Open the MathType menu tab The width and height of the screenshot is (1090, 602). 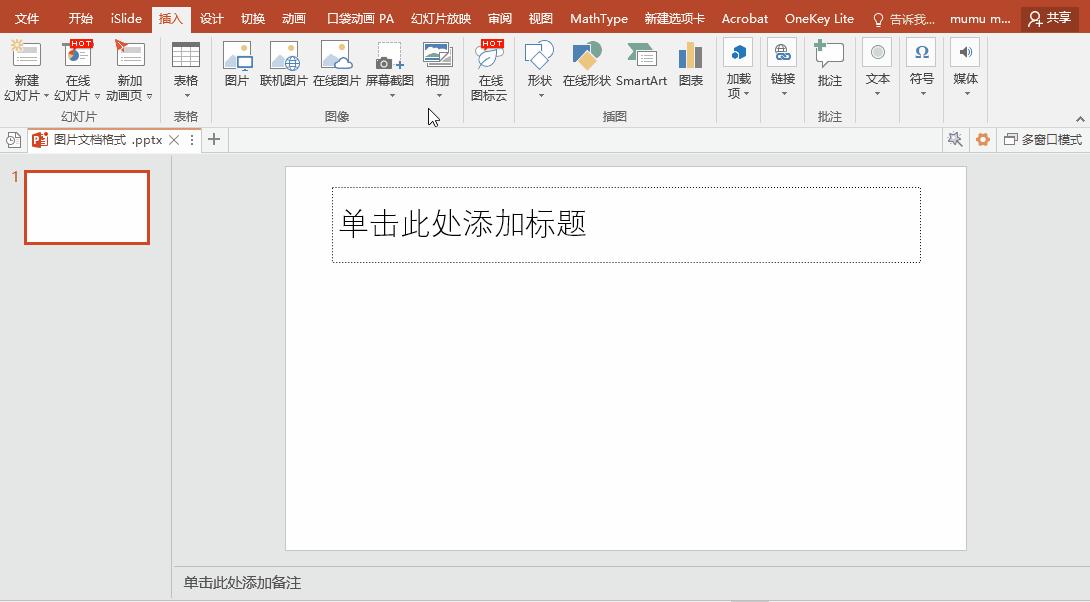pyautogui.click(x=598, y=17)
